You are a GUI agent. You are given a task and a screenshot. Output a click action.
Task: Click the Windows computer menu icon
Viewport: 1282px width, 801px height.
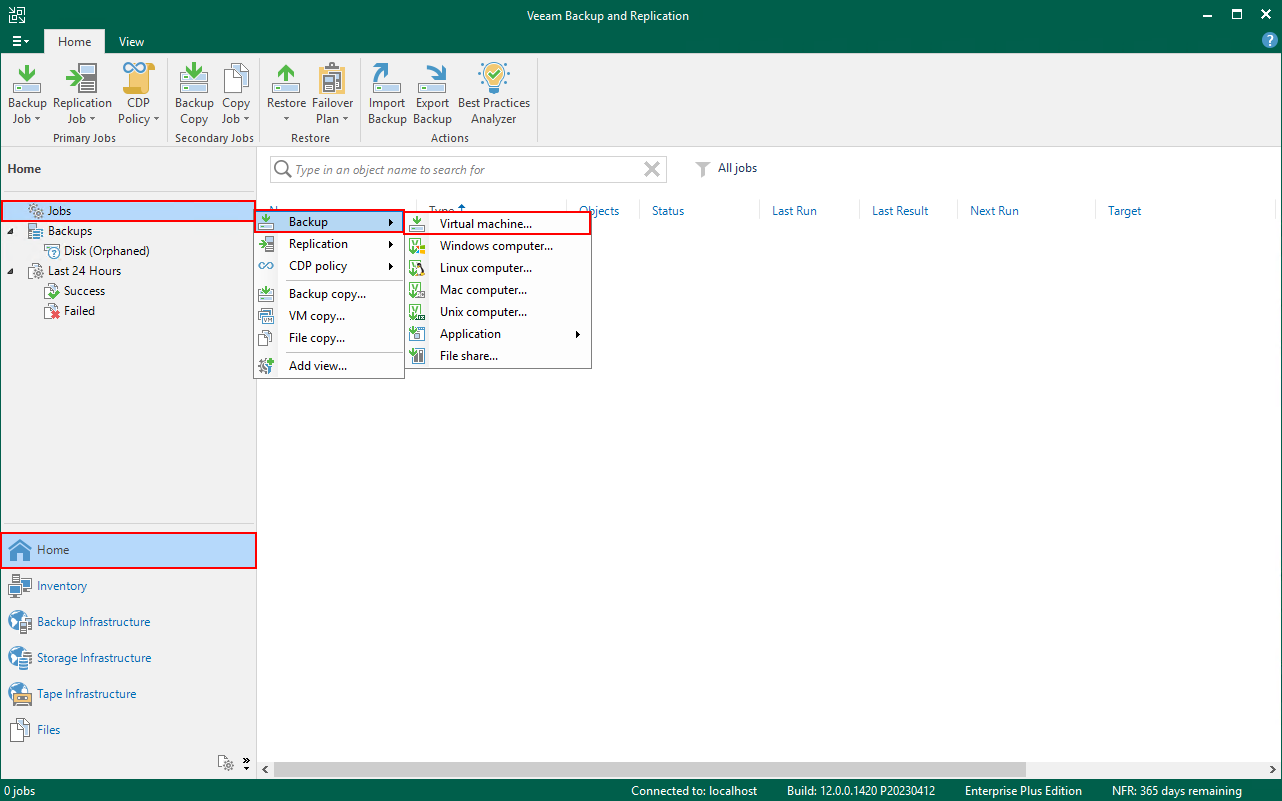(x=418, y=246)
